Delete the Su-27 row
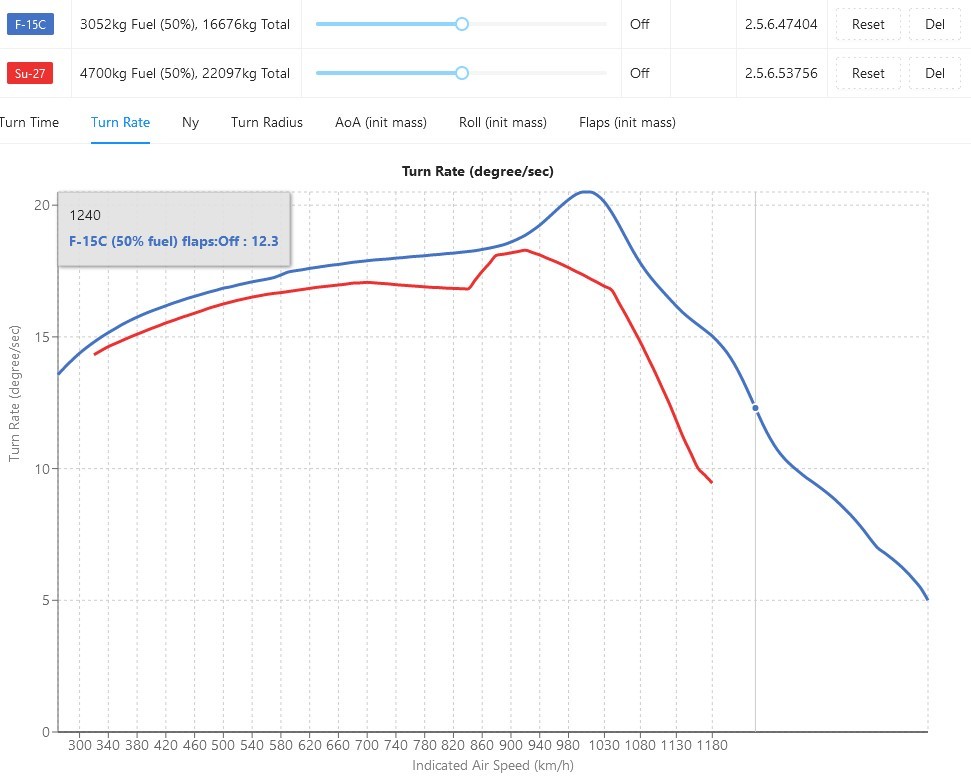 934,73
